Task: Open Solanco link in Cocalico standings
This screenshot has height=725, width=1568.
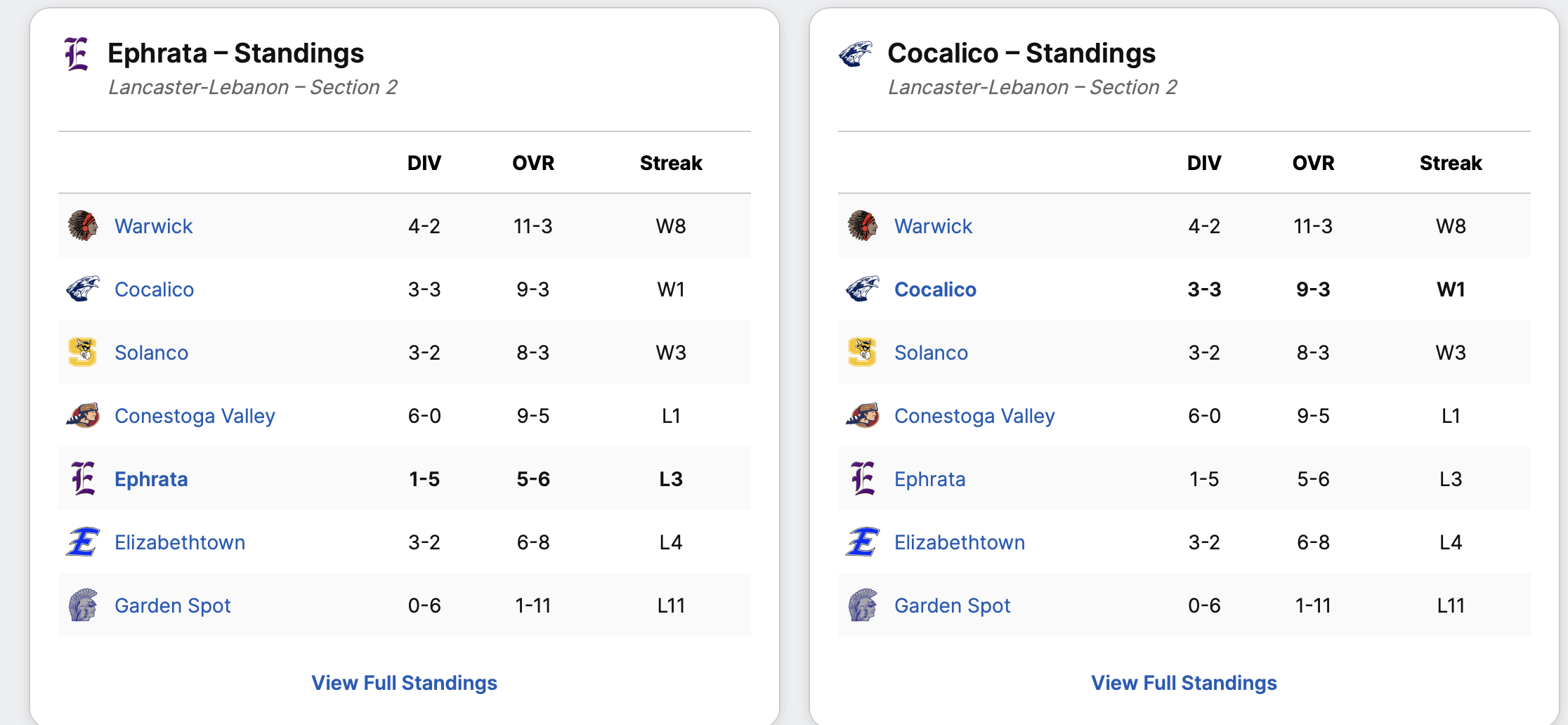Action: (931, 353)
